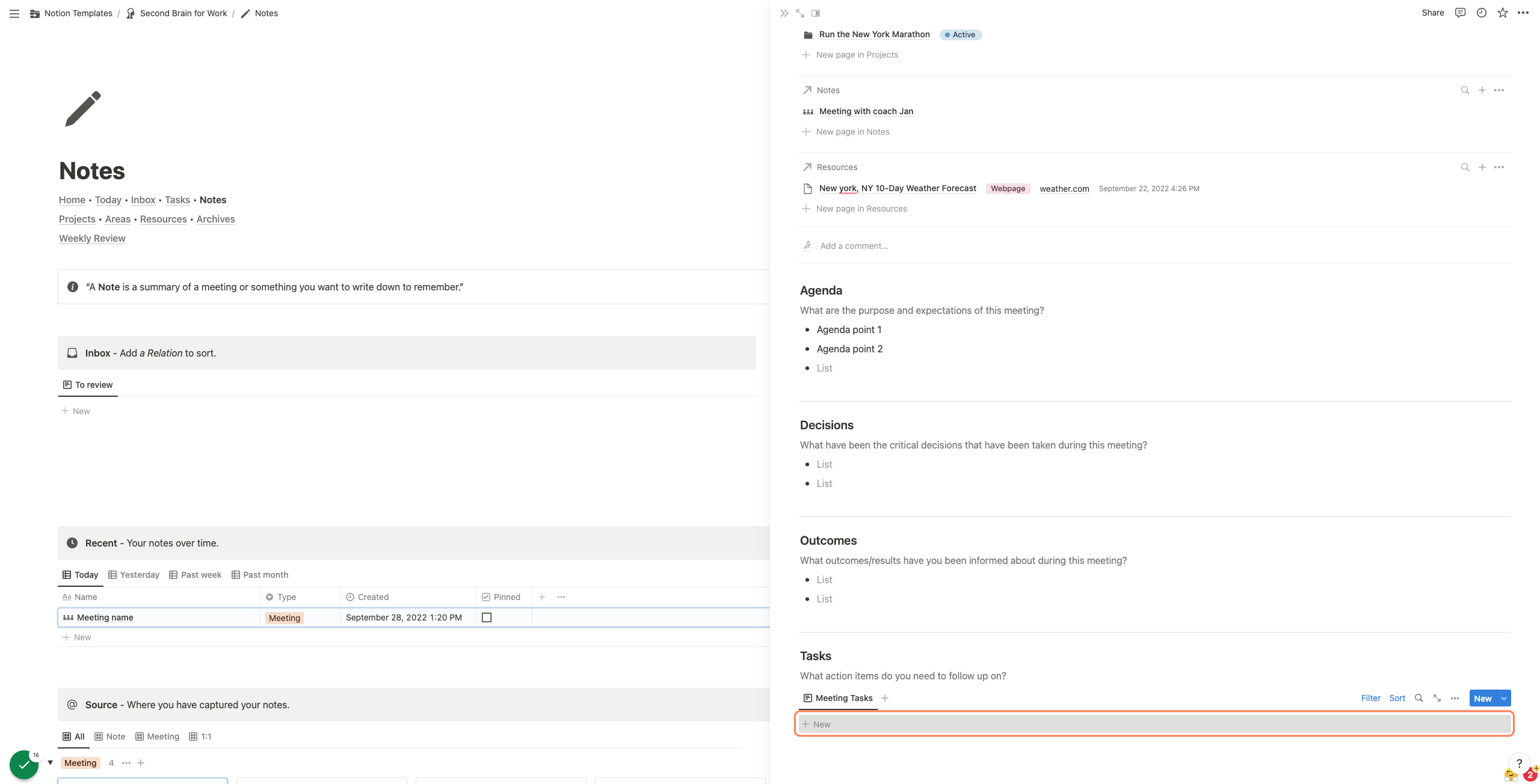Sort the Meeting Tasks database

click(1397, 698)
